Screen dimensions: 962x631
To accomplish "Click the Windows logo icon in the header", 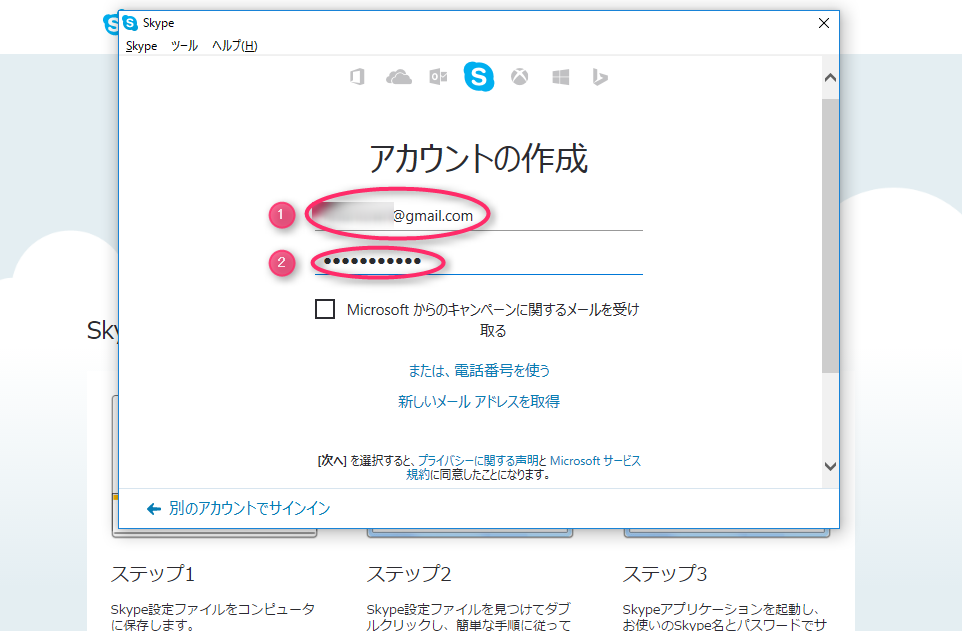I will pos(560,77).
